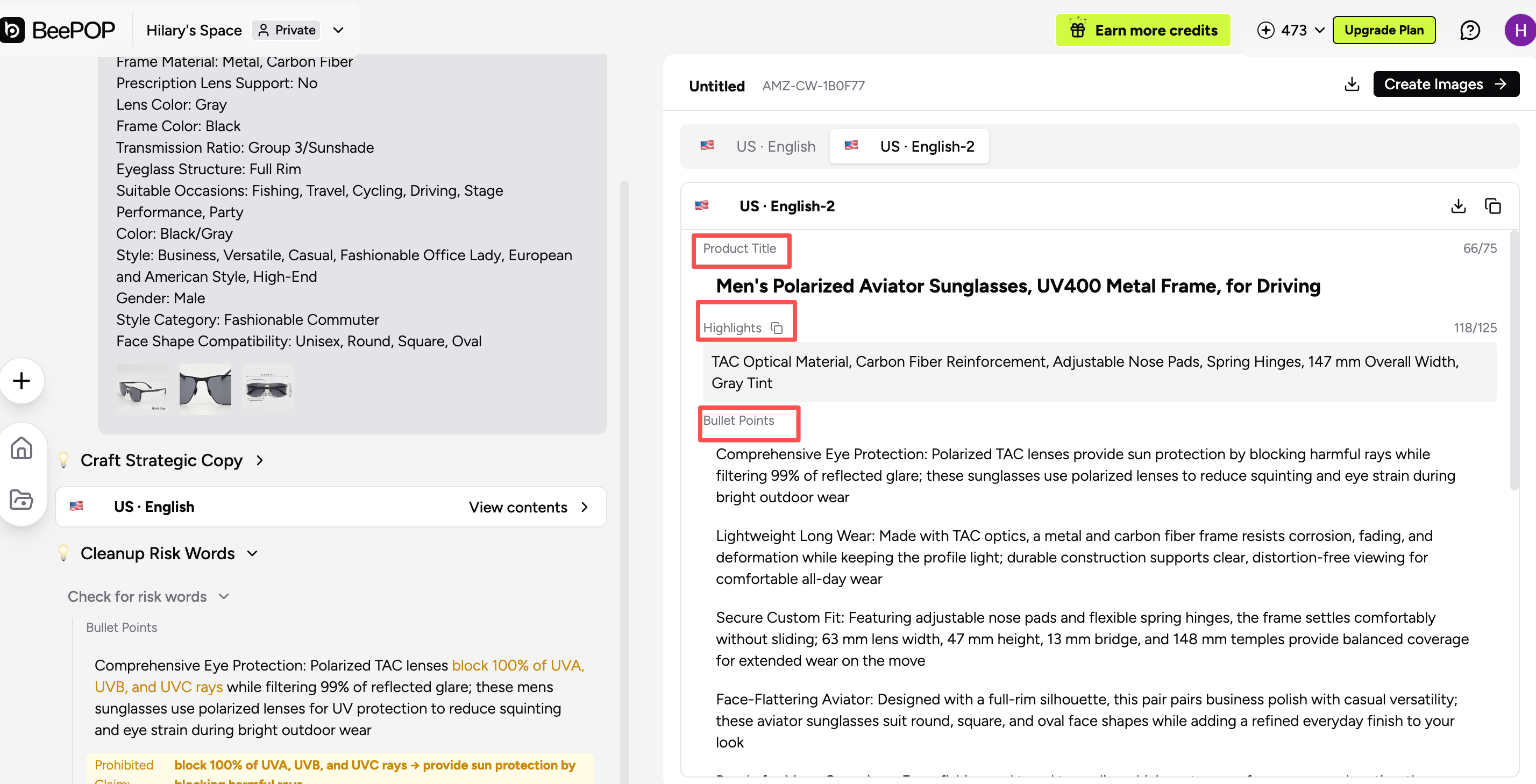The image size is (1536, 784).
Task: Click the listing panel scrollbar
Action: click(1513, 361)
